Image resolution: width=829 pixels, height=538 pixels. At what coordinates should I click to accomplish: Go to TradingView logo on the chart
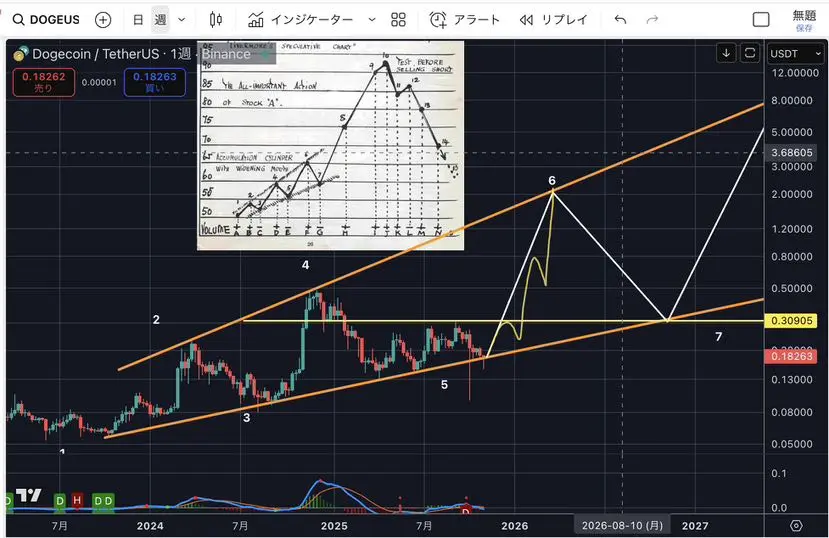tap(28, 495)
